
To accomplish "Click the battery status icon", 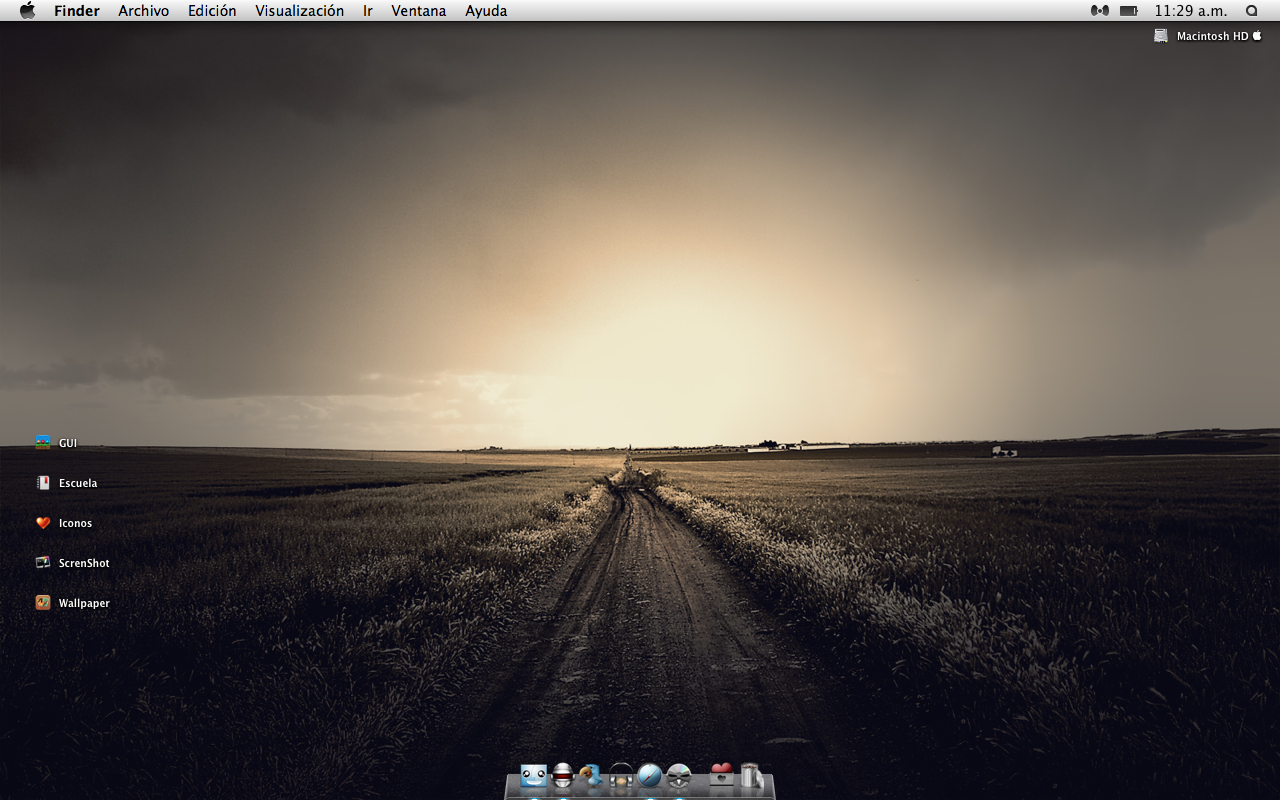I will (1129, 11).
